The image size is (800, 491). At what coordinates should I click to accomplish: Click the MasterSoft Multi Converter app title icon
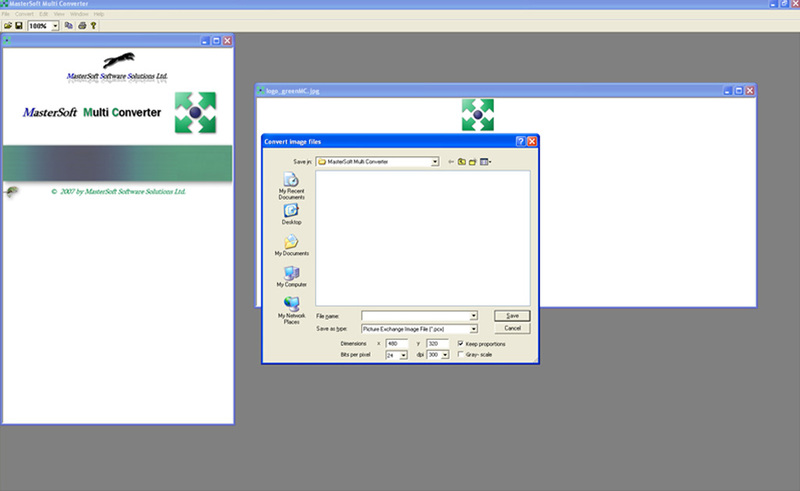click(4, 4)
